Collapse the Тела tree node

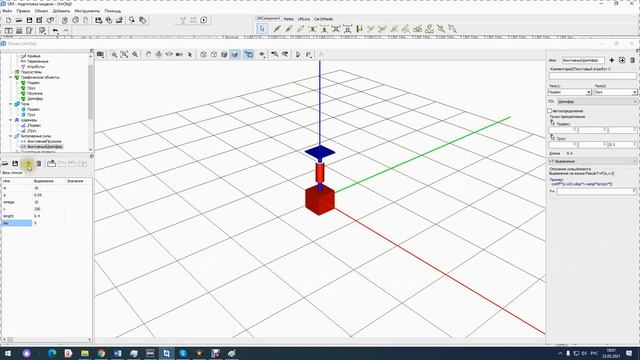(11, 104)
